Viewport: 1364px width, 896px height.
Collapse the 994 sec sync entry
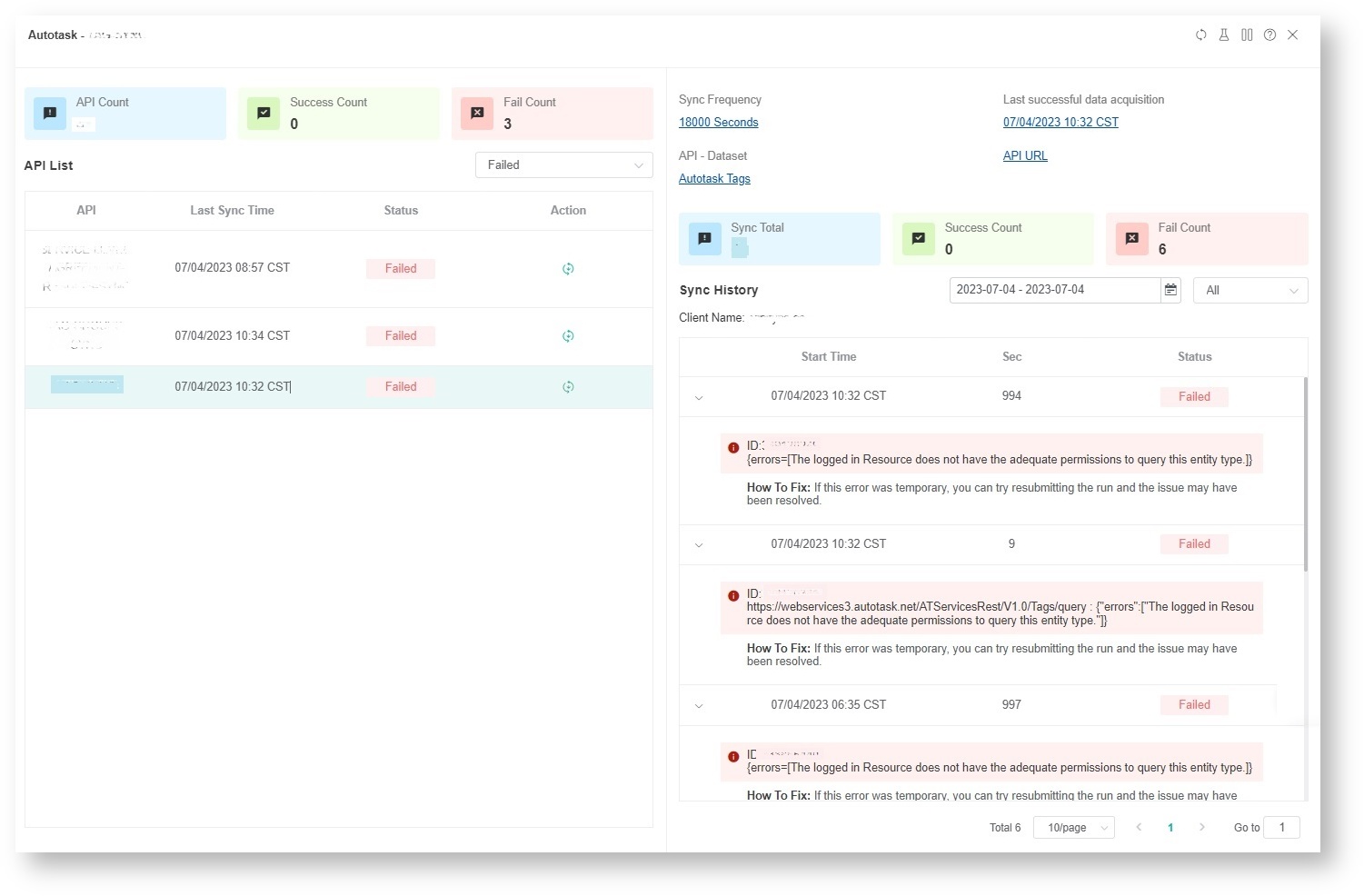tap(699, 398)
